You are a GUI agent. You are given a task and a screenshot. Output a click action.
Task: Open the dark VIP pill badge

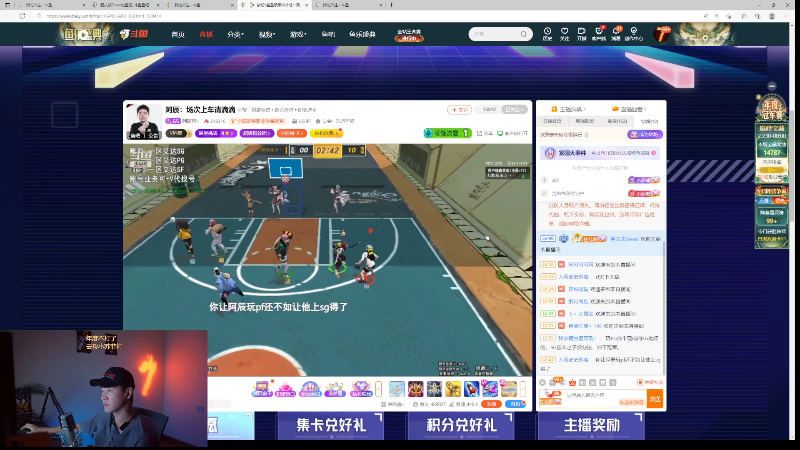coord(178,133)
